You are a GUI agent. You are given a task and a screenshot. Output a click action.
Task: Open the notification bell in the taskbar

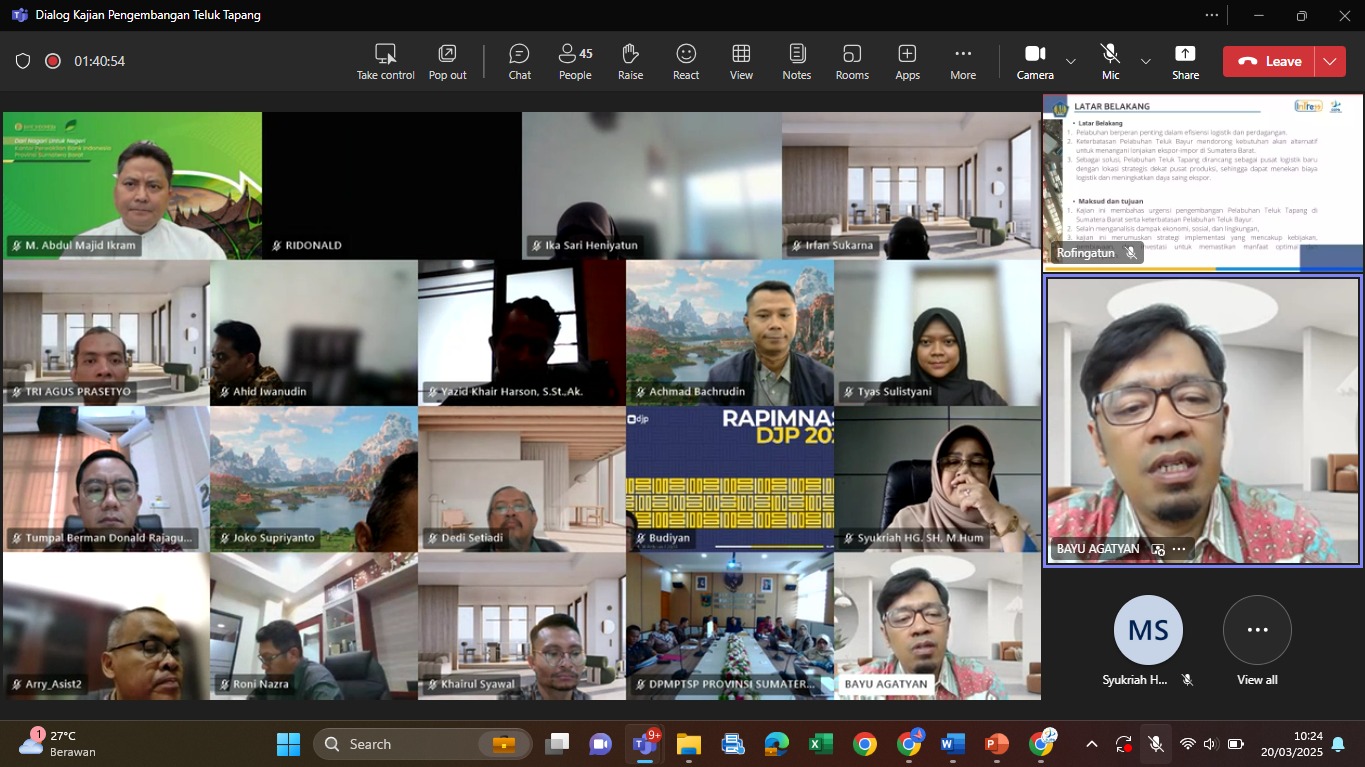click(1338, 744)
